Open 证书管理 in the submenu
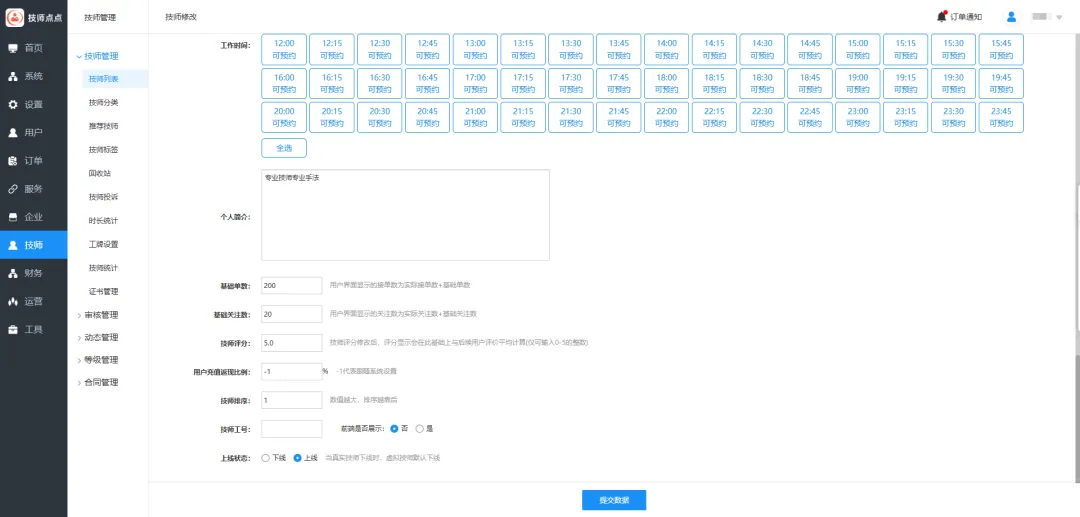Viewport: 1080px width, 517px height. 103,292
